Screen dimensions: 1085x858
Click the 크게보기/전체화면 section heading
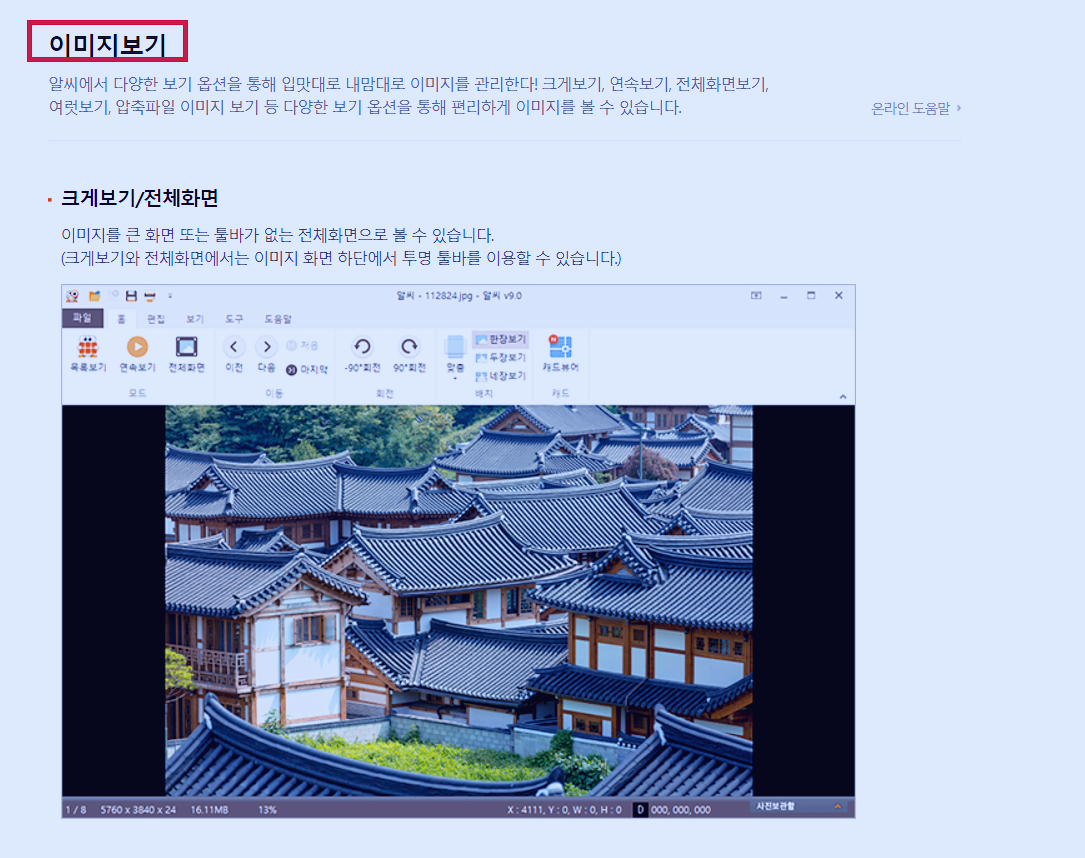(140, 199)
